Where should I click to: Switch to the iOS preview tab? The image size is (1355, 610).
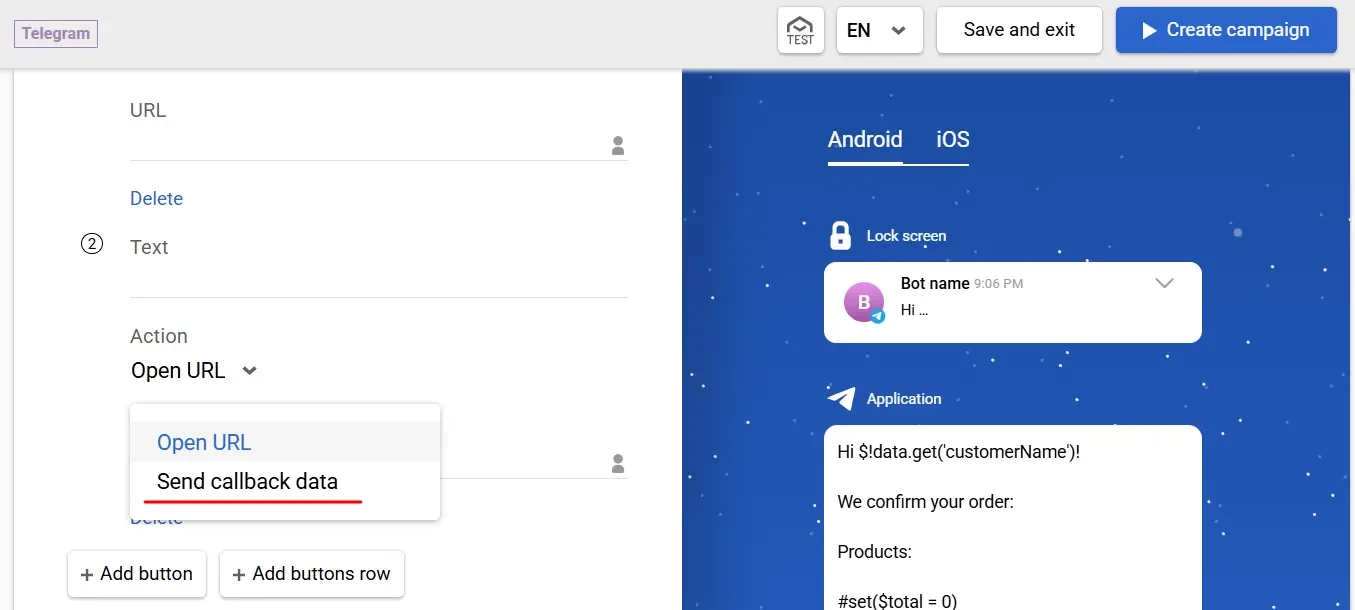tap(952, 140)
